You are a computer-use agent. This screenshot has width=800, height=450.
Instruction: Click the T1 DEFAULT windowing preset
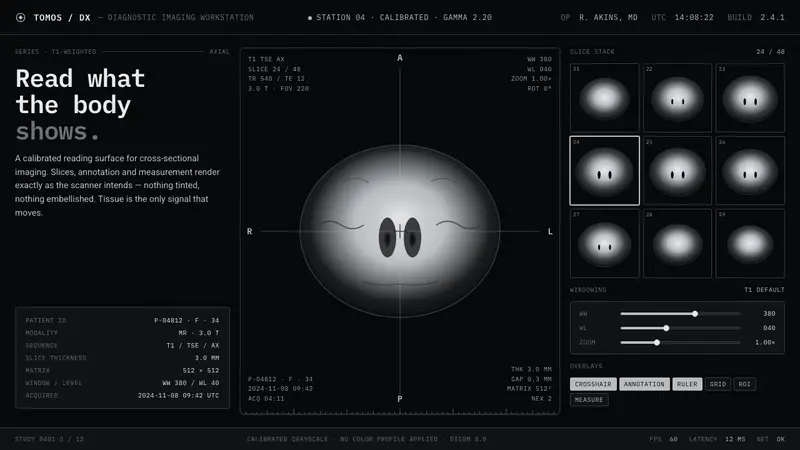click(x=764, y=290)
